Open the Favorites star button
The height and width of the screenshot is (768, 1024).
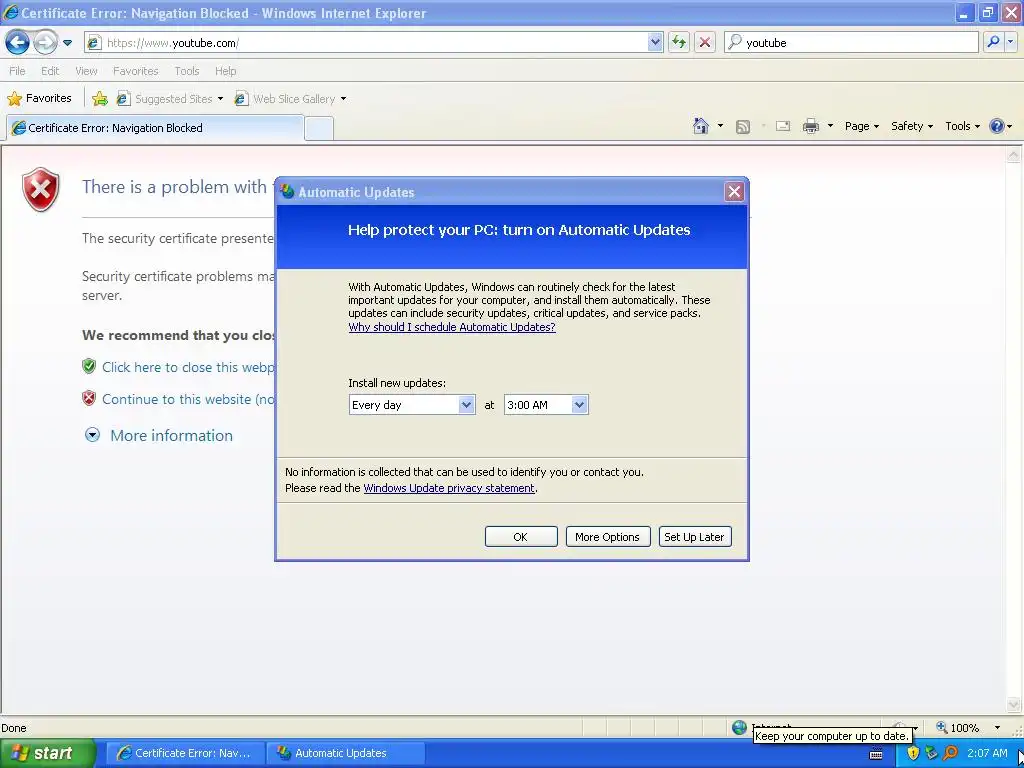pyautogui.click(x=39, y=99)
